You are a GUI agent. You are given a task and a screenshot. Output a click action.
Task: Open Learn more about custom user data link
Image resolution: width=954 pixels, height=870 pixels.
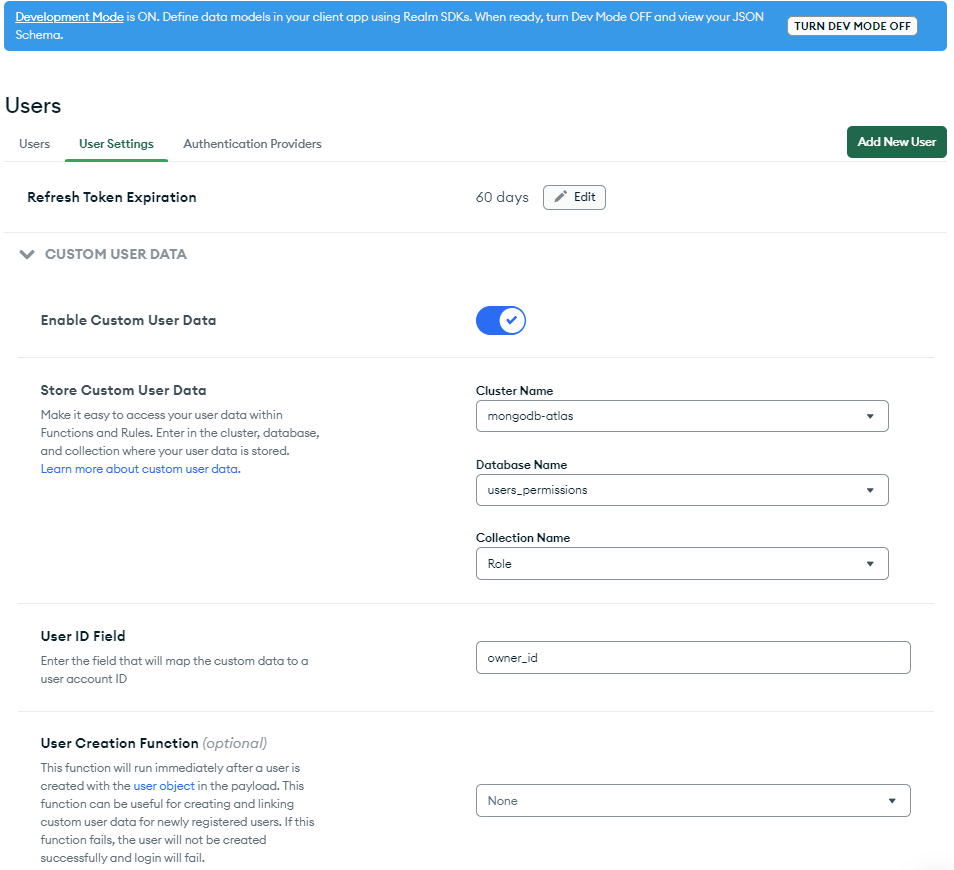coord(140,469)
